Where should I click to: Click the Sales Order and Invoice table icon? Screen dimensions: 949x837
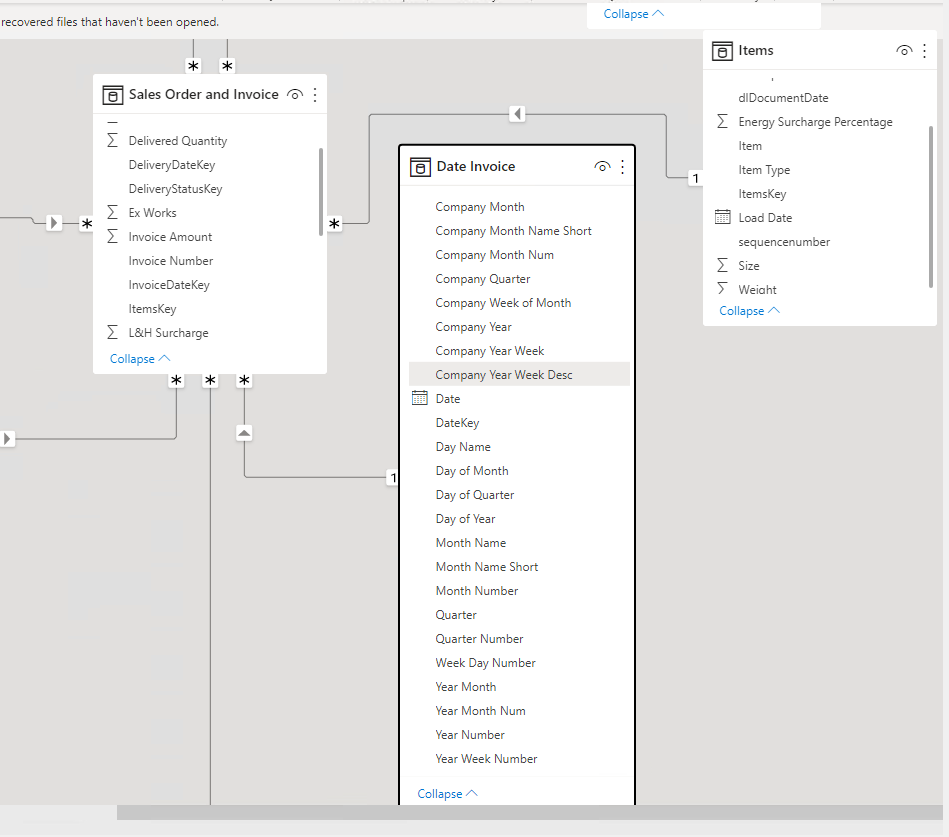pos(113,95)
